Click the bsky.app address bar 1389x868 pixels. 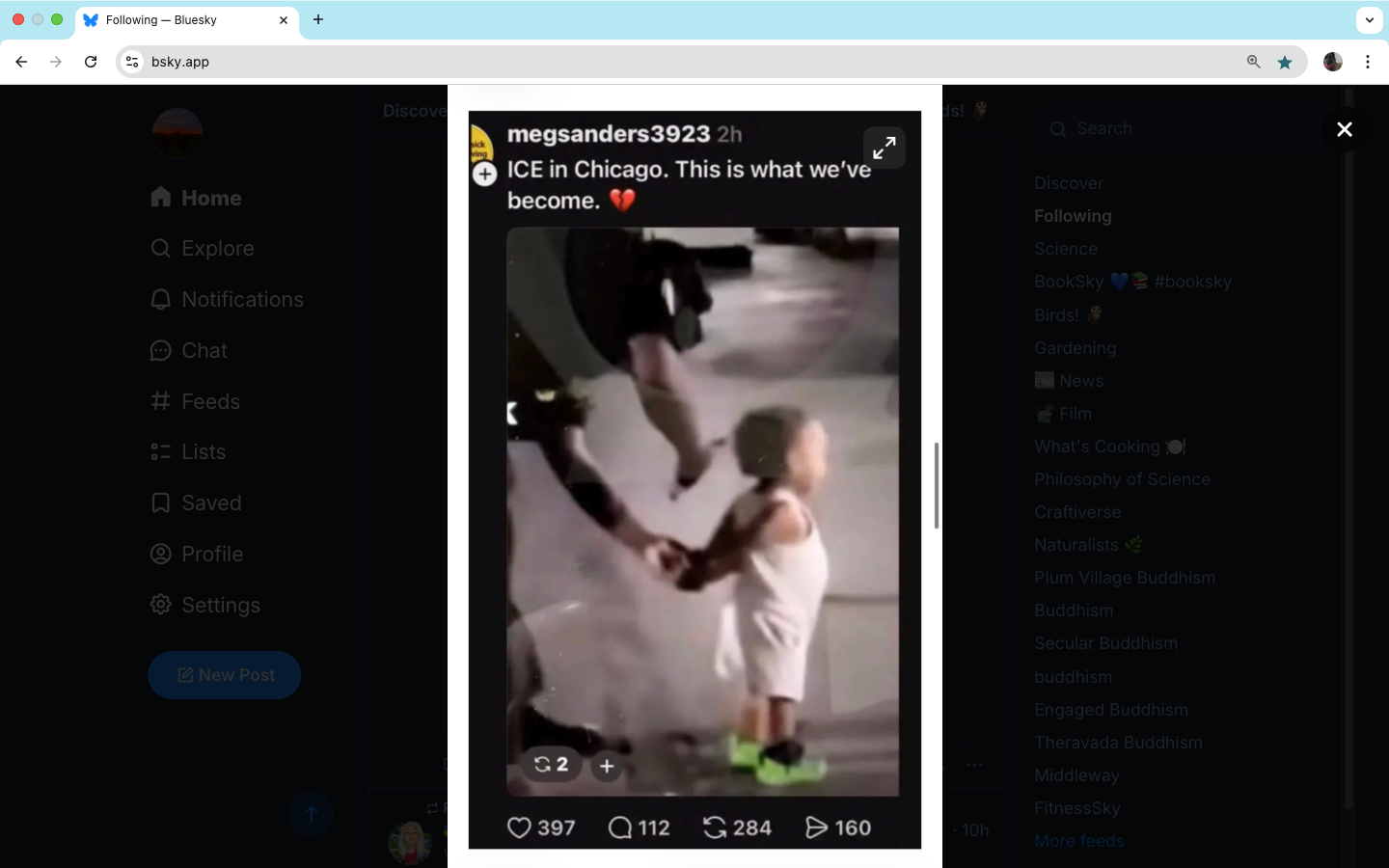pos(675,62)
